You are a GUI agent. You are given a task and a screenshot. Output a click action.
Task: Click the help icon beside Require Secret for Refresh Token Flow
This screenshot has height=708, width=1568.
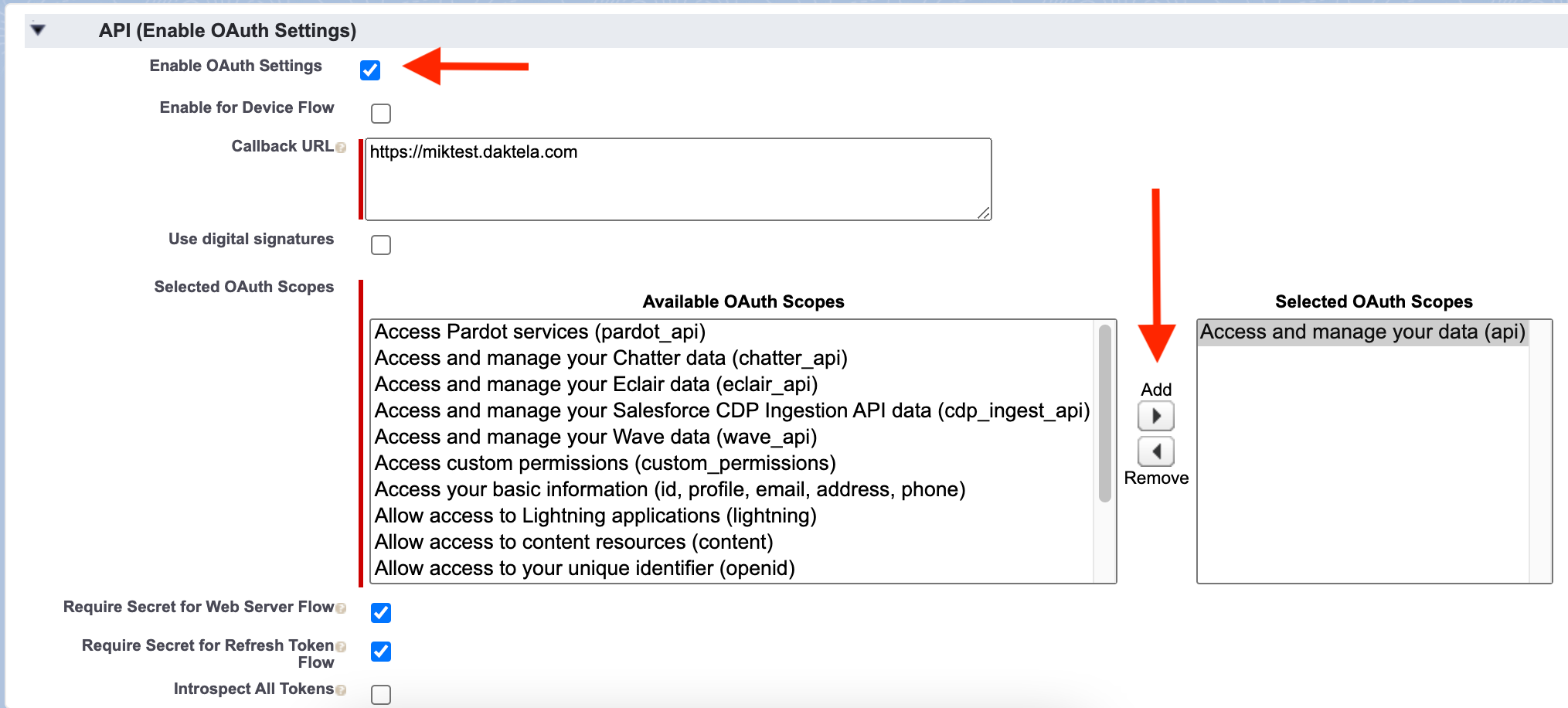coord(340,645)
